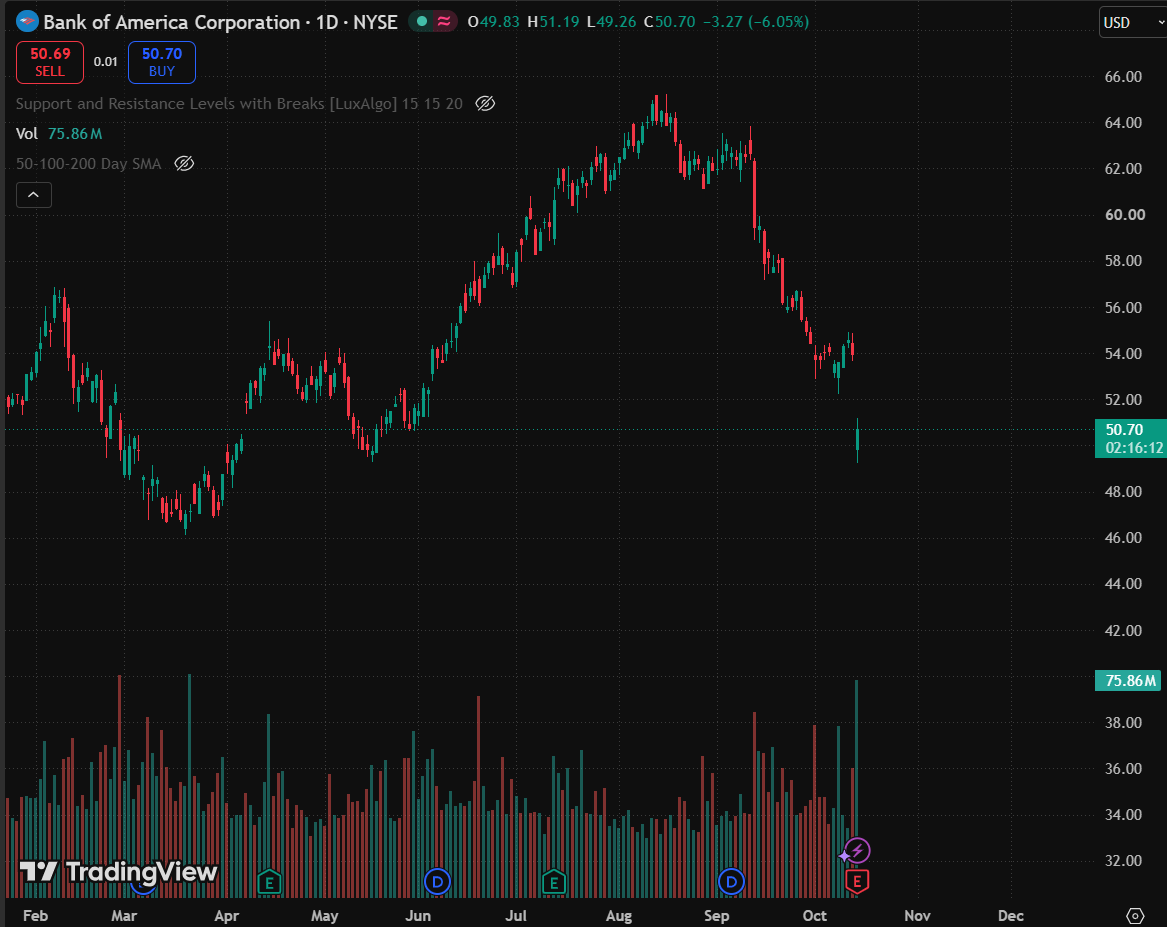Click the 50-100-200 Day SMA indicator label
The width and height of the screenshot is (1167, 927).
click(x=89, y=164)
